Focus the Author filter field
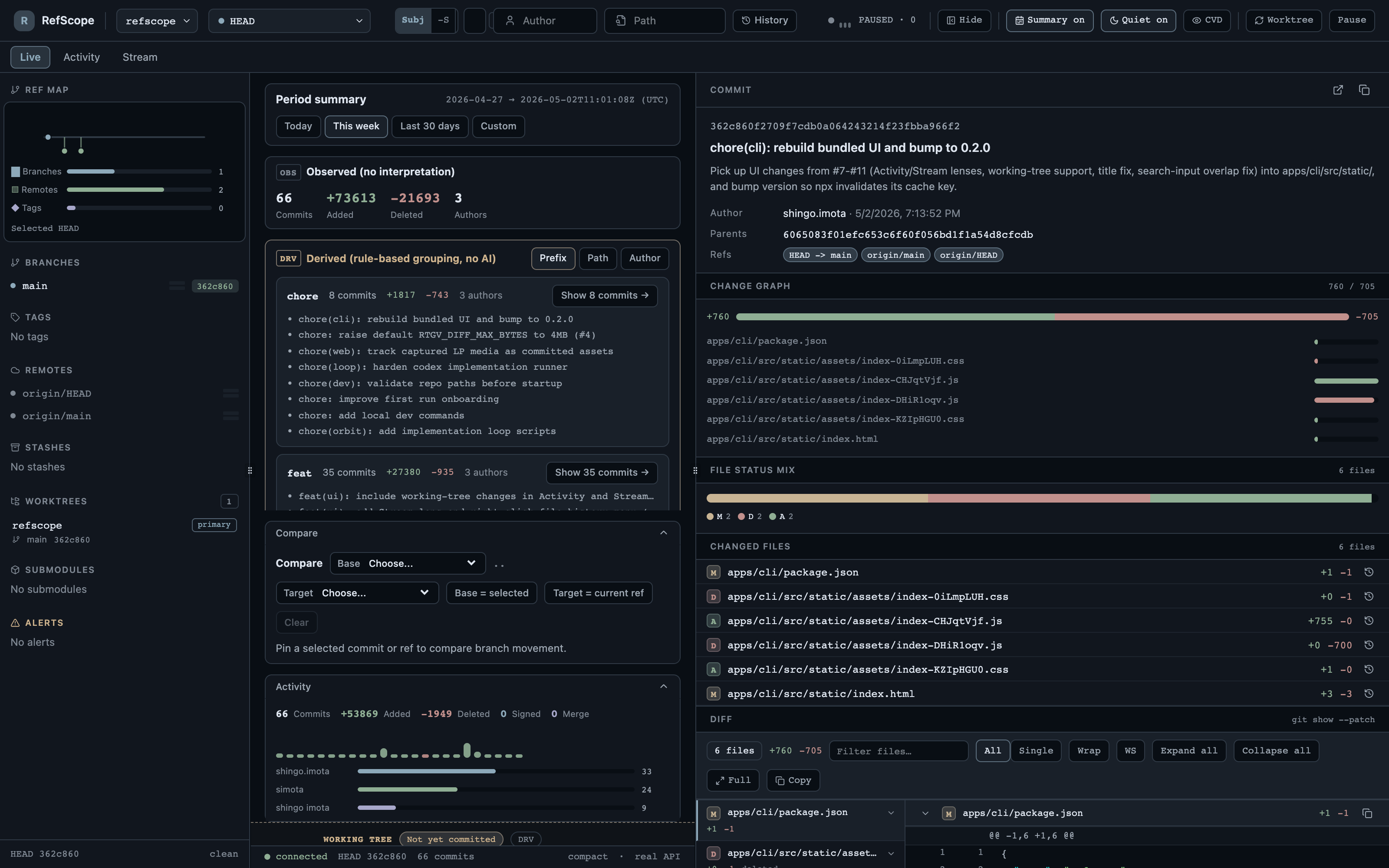 (x=545, y=21)
